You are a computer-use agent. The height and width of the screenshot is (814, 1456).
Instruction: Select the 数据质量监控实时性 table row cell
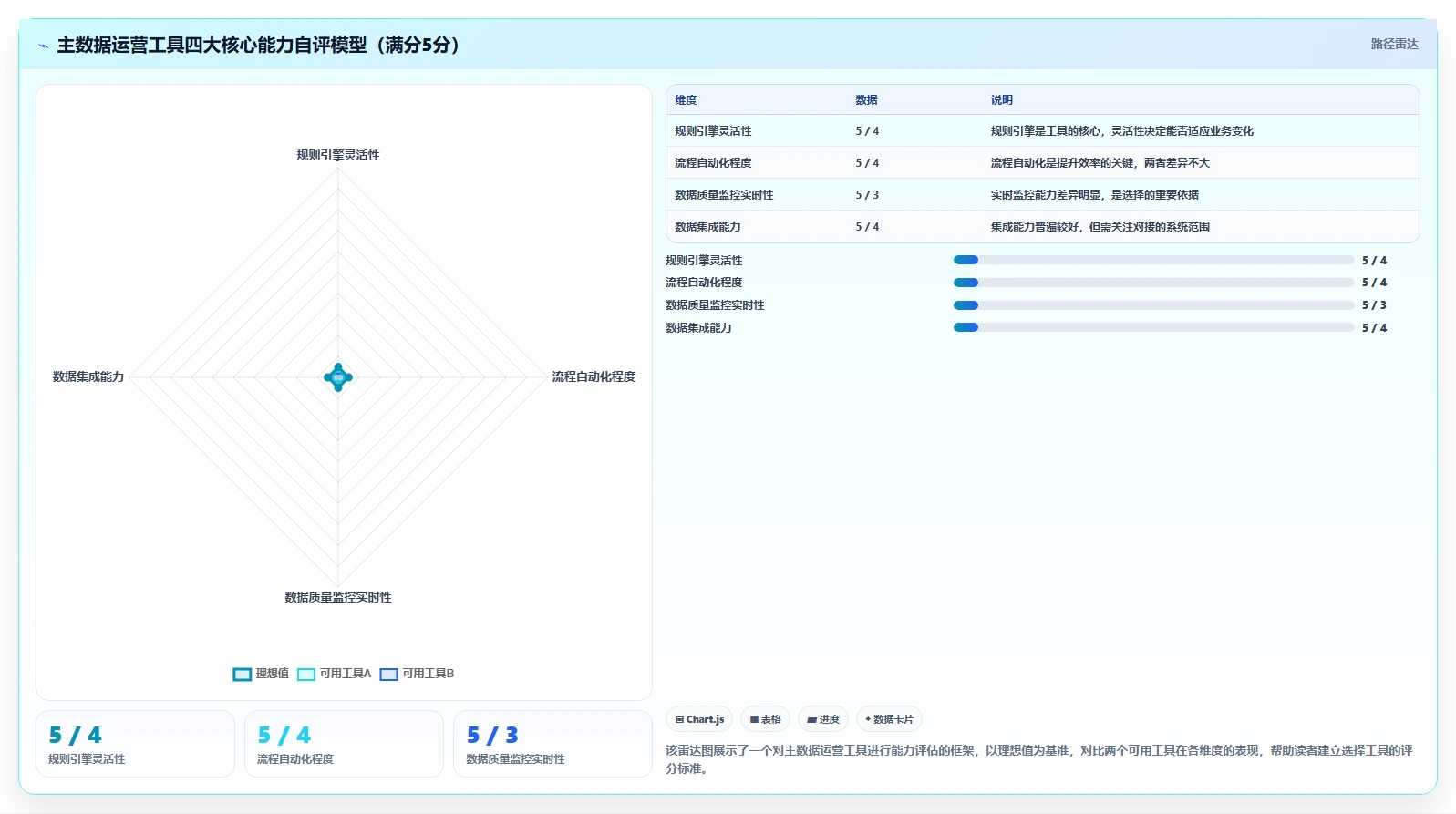click(x=724, y=195)
